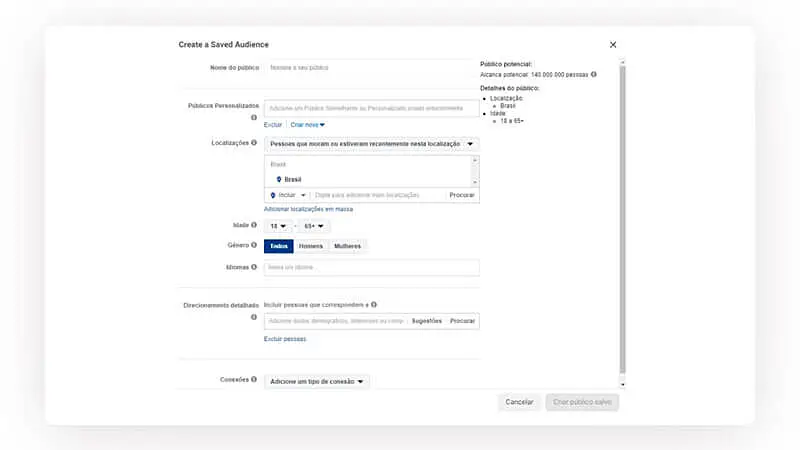Viewport: 800px width, 450px height.
Task: Select Mulheres gender option
Action: [347, 246]
